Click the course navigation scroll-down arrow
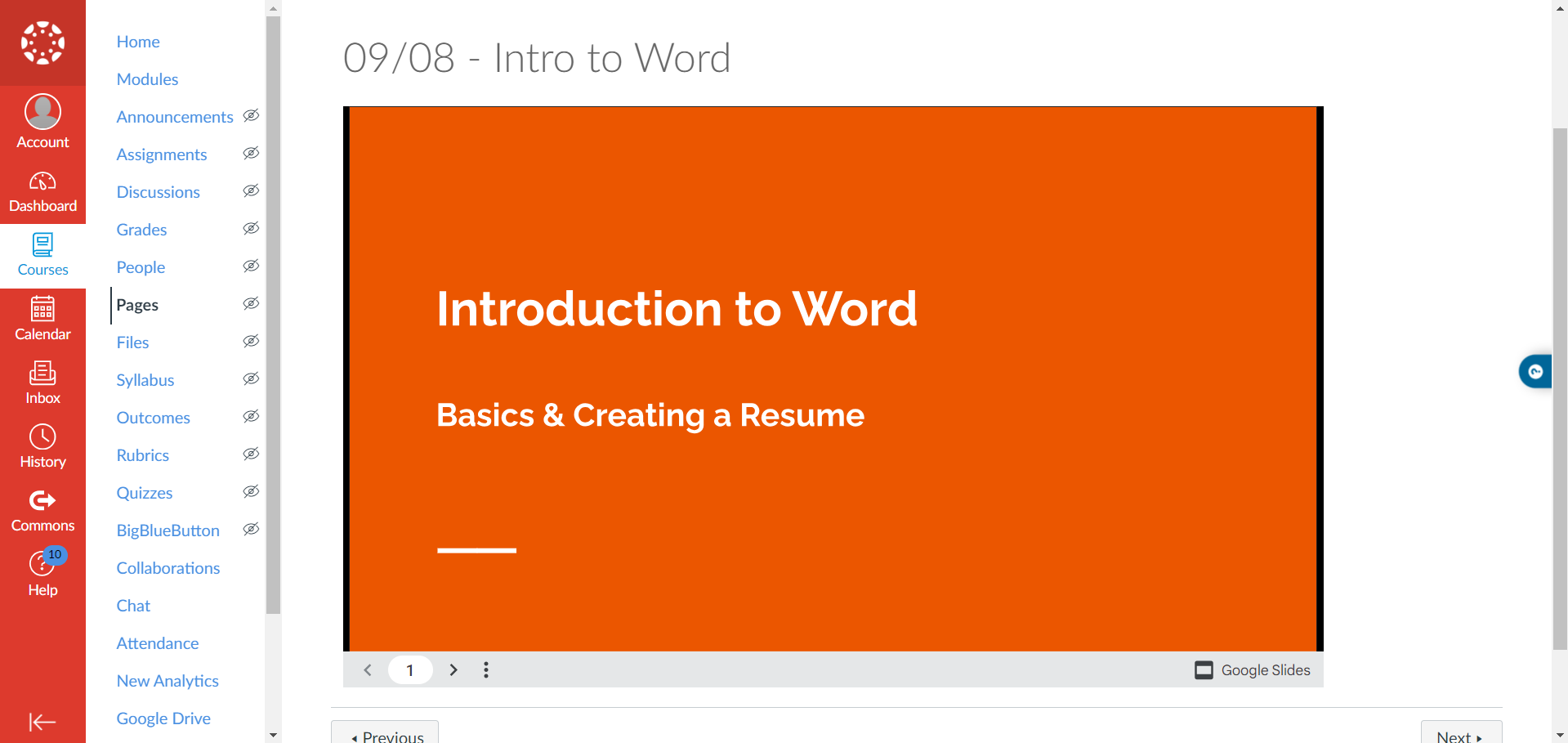 pos(273,735)
